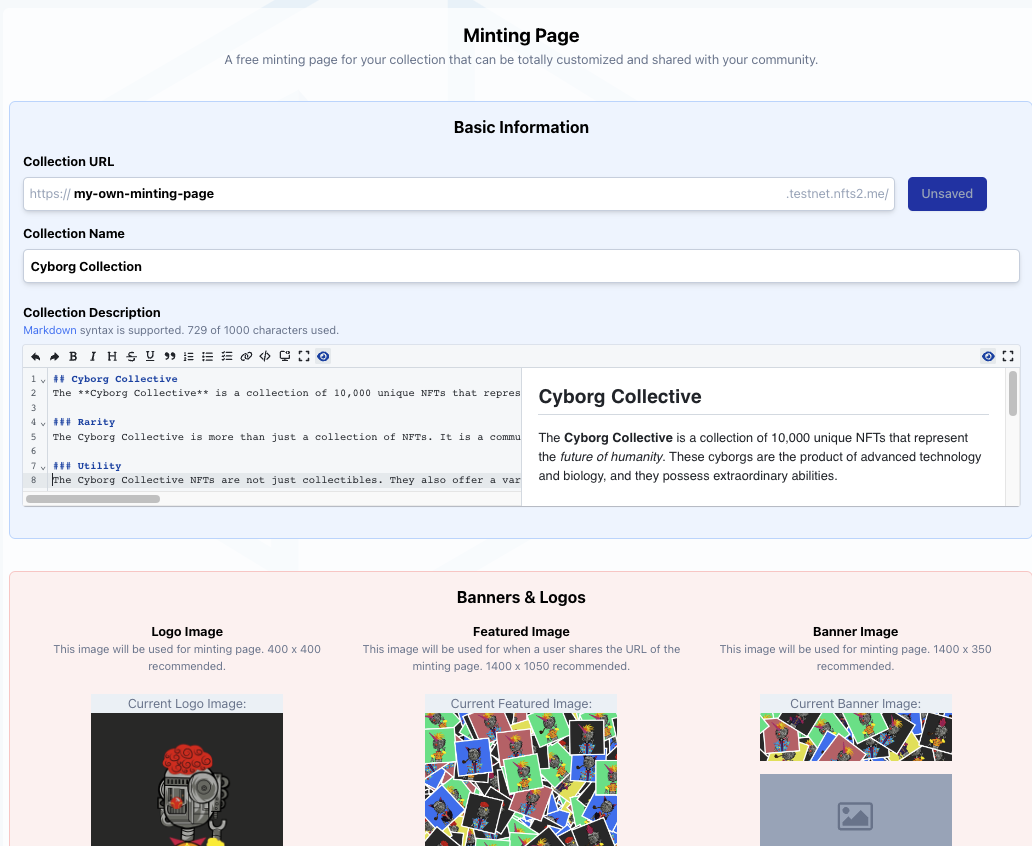Screen dimensions: 1032x846
Task: Insert a heading with the H icon
Action: (x=112, y=356)
